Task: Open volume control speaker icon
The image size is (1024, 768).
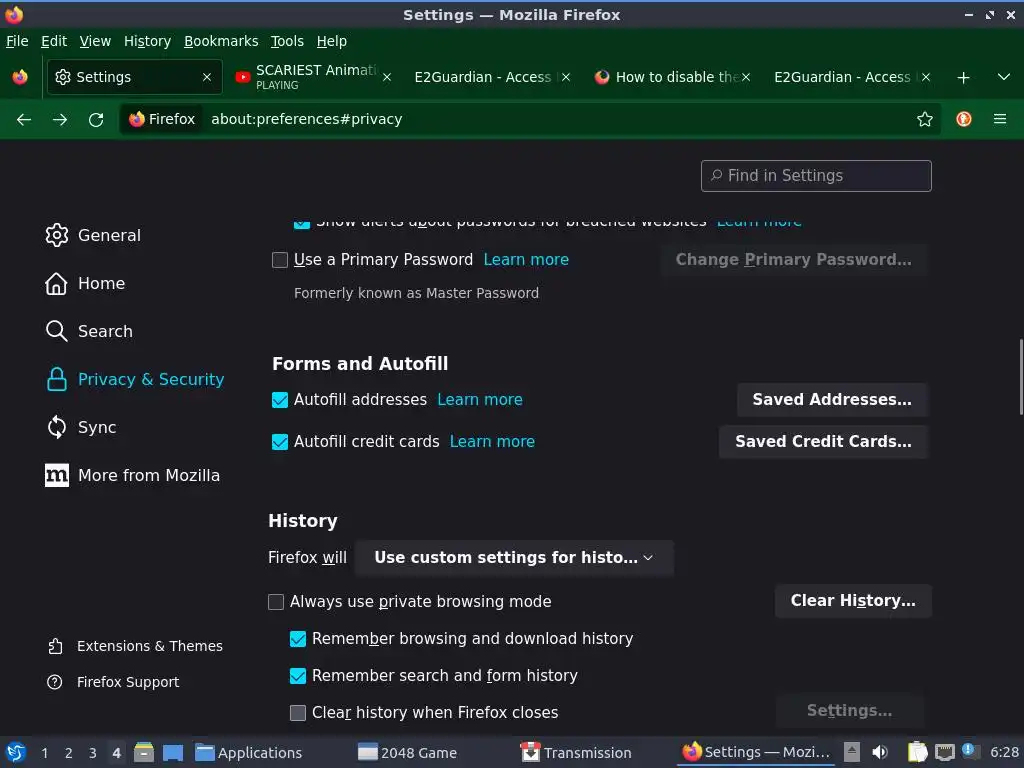Action: point(880,752)
